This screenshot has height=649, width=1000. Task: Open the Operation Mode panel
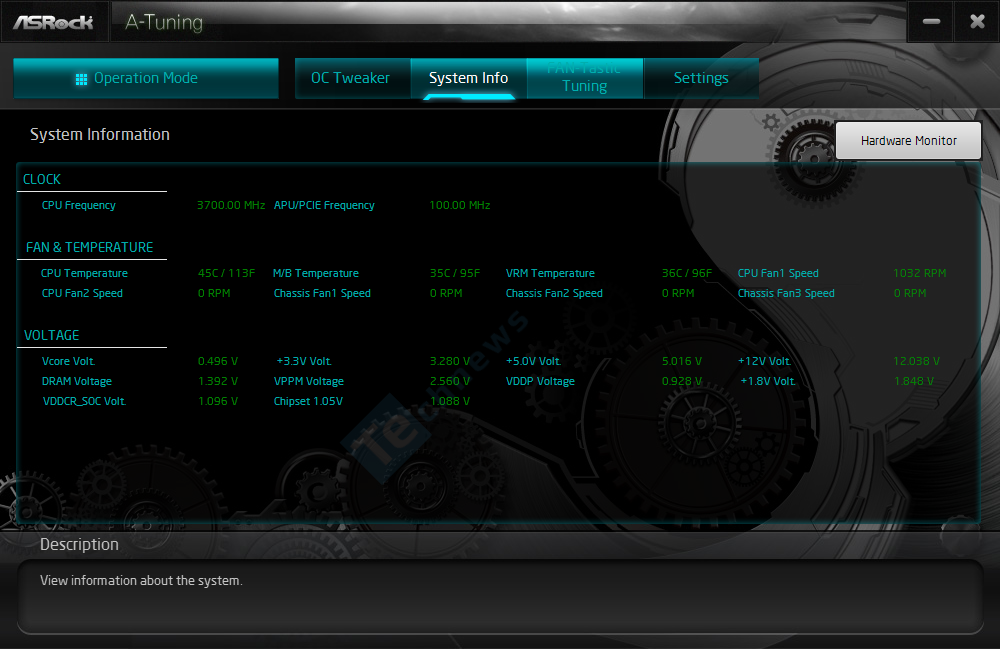[146, 78]
